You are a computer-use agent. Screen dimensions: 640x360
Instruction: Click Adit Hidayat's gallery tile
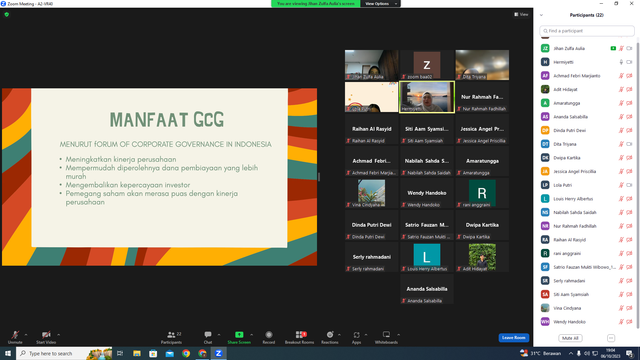482,257
